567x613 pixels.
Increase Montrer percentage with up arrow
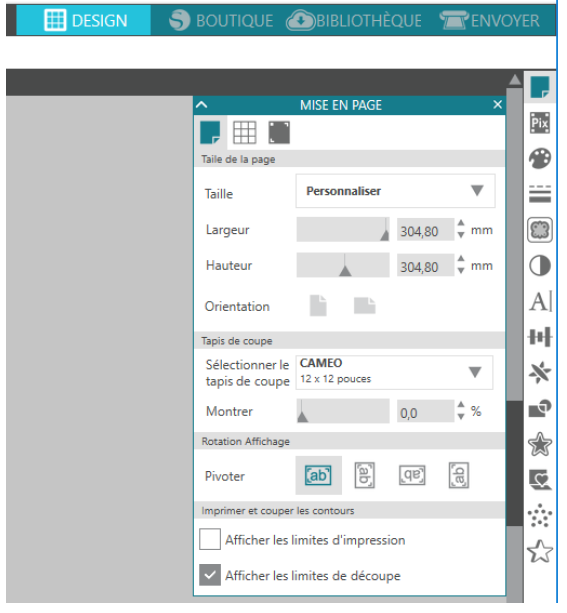point(461,405)
